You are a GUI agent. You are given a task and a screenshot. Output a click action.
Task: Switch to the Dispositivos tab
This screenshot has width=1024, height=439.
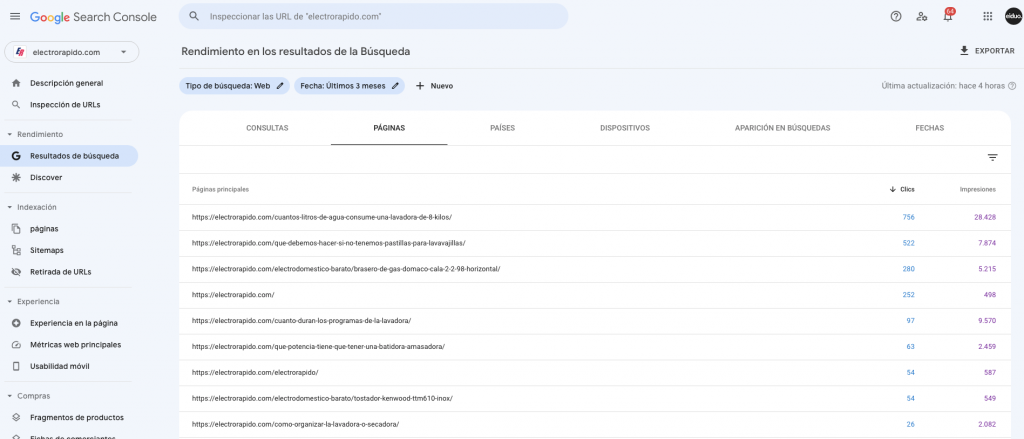pyautogui.click(x=625, y=128)
